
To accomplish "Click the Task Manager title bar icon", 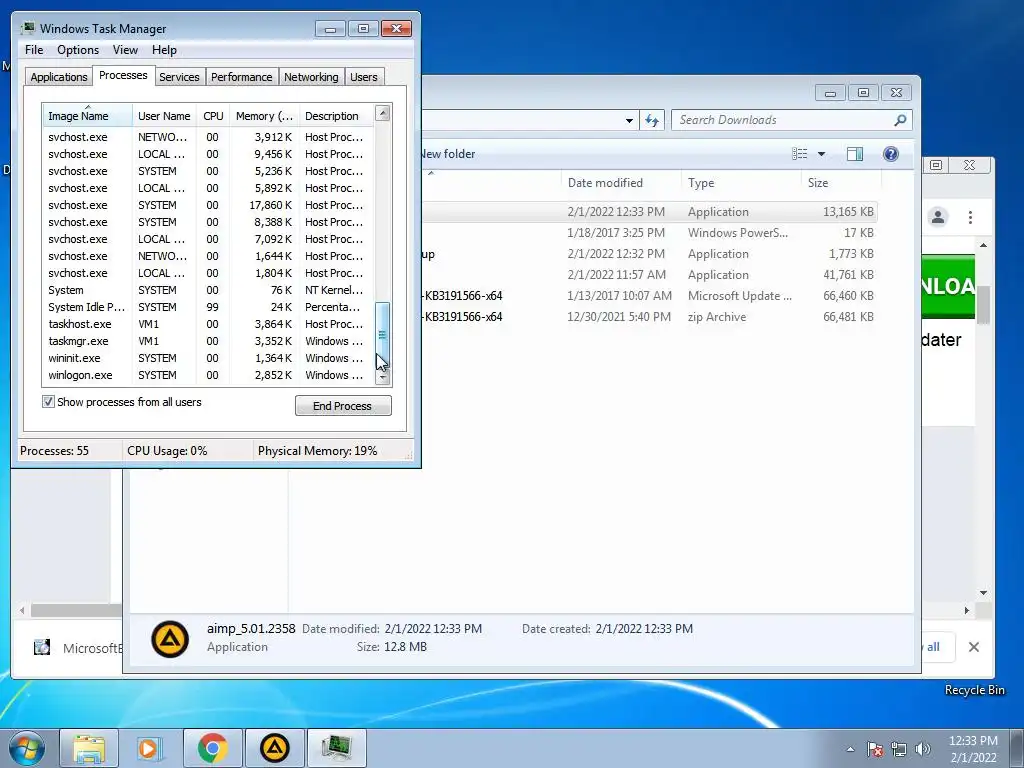I will [x=28, y=28].
